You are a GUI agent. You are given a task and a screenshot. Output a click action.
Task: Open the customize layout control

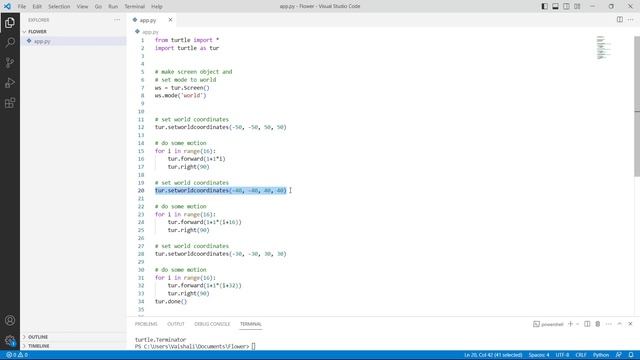point(577,6)
